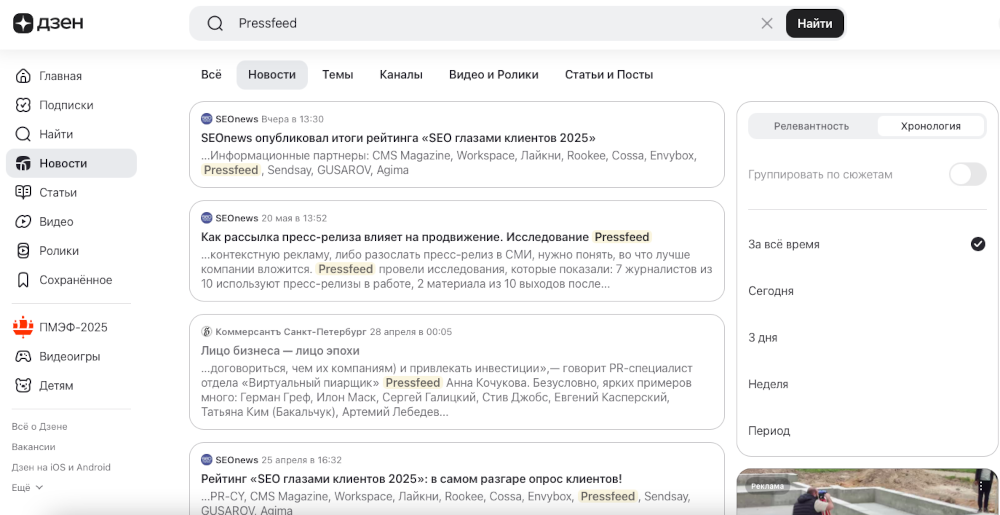Image resolution: width=1000 pixels, height=515 pixels.
Task: Click SEOnews source icon dated 20 мая
Action: 206,218
